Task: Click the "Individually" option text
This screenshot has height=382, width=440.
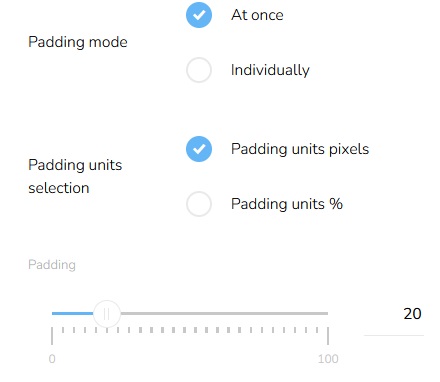Action: pyautogui.click(x=270, y=70)
